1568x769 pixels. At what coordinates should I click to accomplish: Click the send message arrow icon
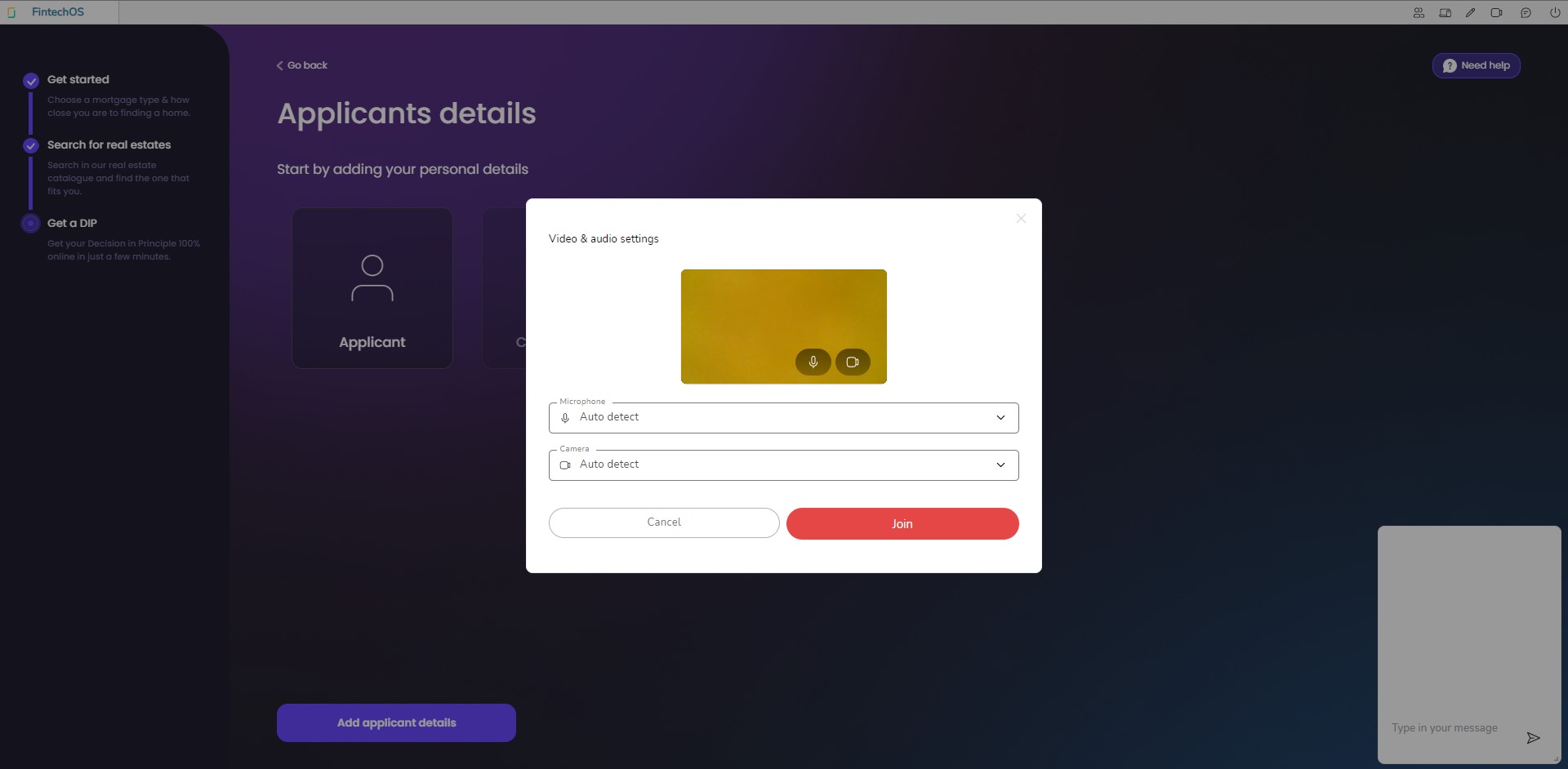(x=1533, y=738)
